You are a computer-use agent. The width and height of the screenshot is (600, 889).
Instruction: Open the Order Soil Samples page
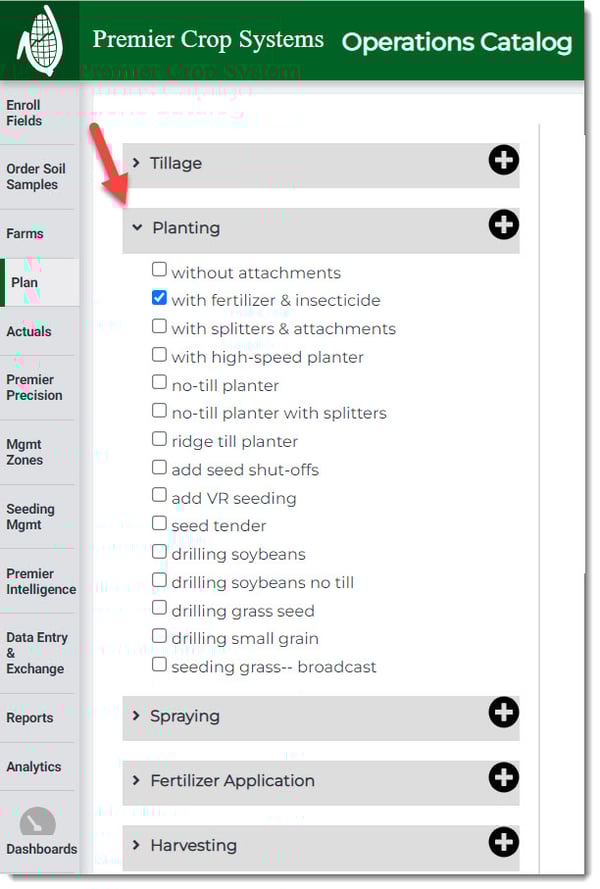35,176
